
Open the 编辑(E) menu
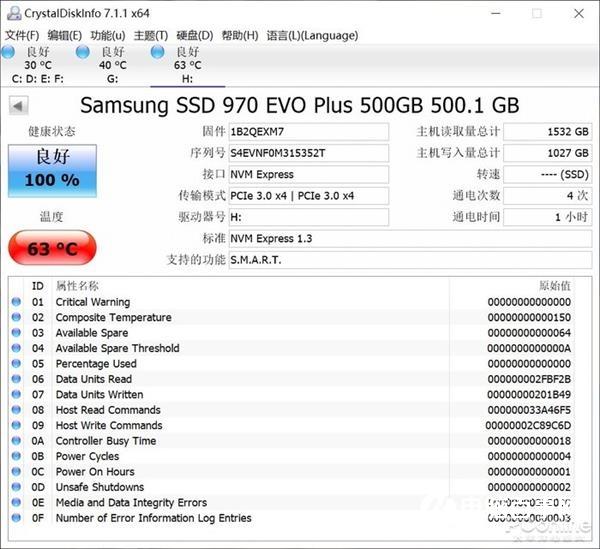coord(65,36)
